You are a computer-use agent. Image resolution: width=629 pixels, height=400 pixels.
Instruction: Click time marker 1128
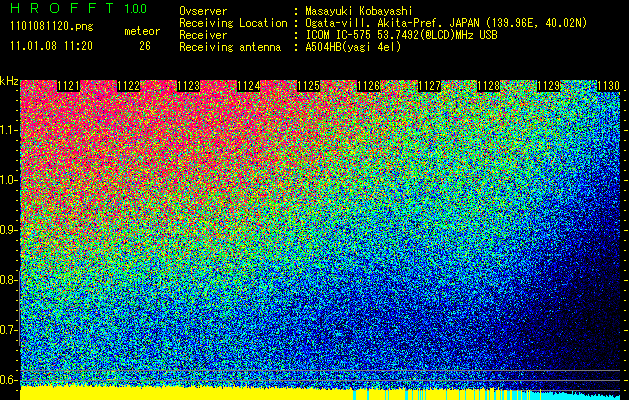(489, 86)
